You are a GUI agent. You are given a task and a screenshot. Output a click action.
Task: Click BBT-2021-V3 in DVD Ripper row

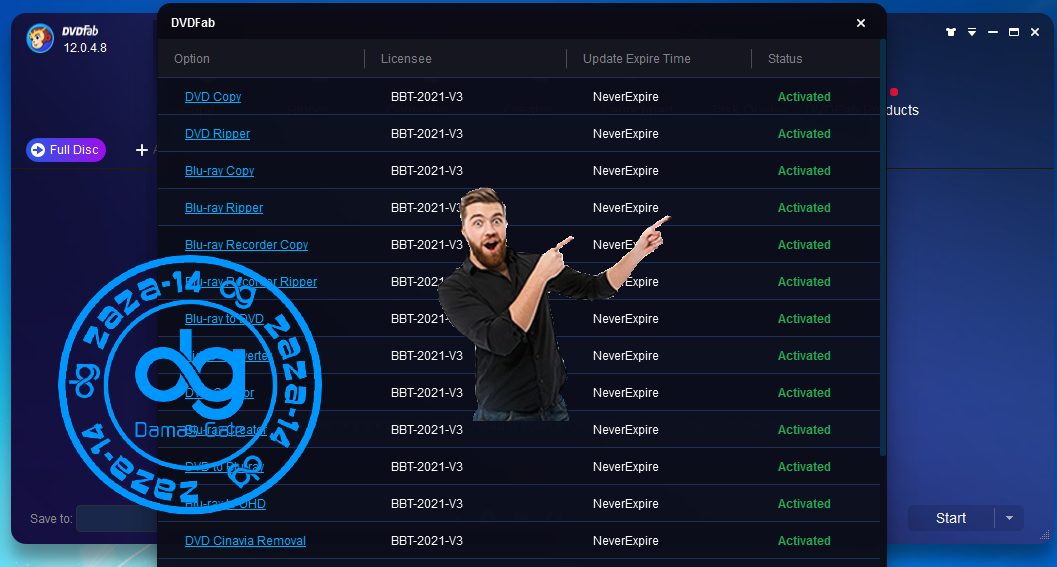tap(427, 133)
